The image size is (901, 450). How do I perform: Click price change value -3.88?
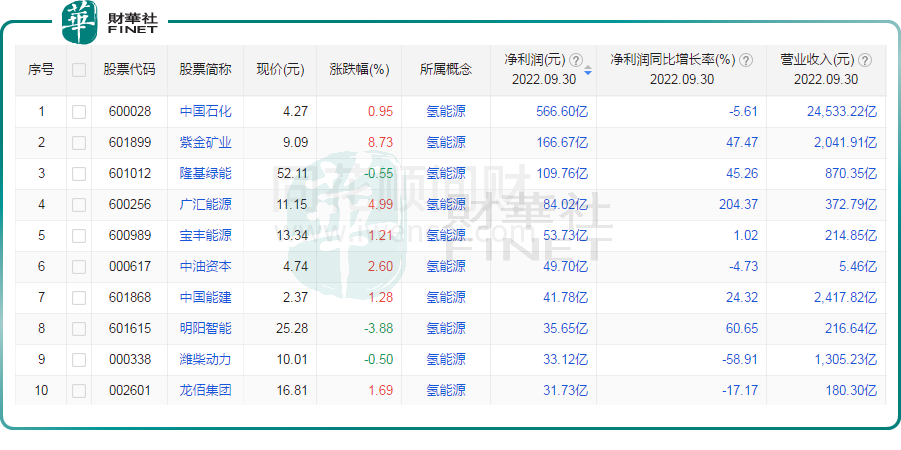379,329
